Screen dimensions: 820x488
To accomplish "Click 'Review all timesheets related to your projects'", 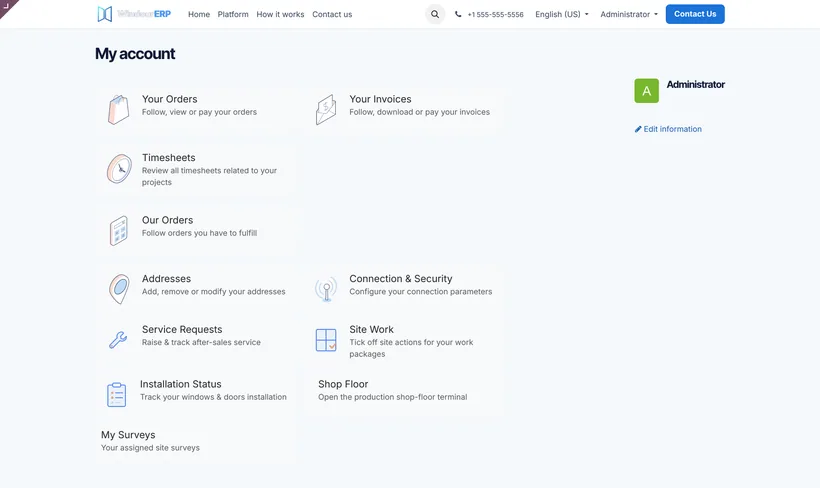I will tap(209, 176).
